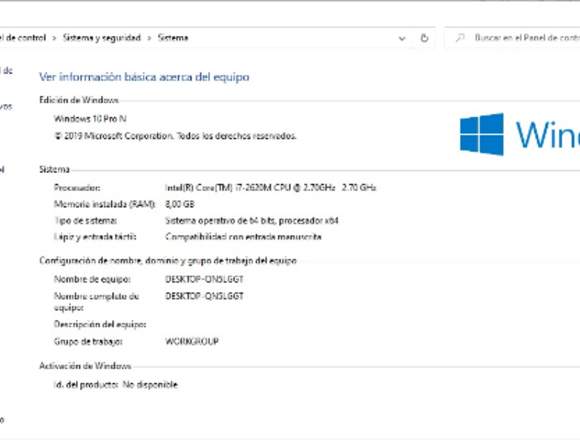Select the Sistema breadcrumb item
The image size is (580, 440).
[x=173, y=38]
